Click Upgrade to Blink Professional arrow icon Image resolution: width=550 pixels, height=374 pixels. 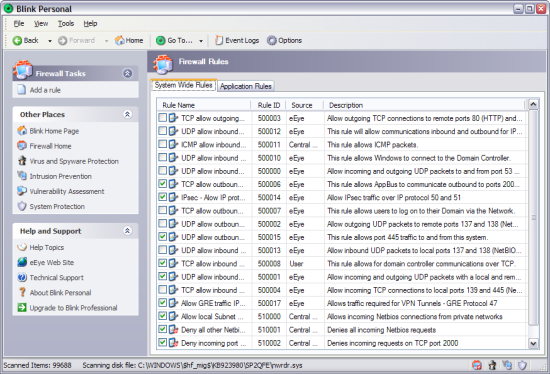22,307
